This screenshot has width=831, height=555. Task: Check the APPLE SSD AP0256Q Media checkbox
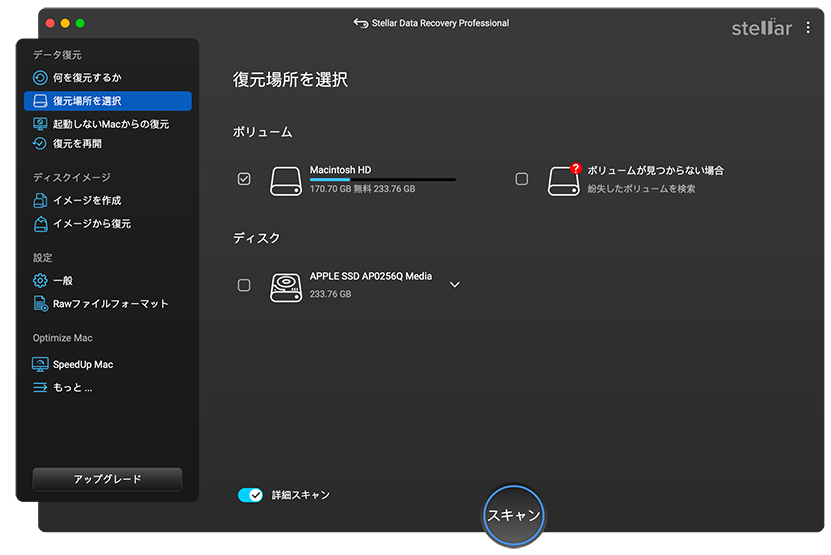[244, 285]
